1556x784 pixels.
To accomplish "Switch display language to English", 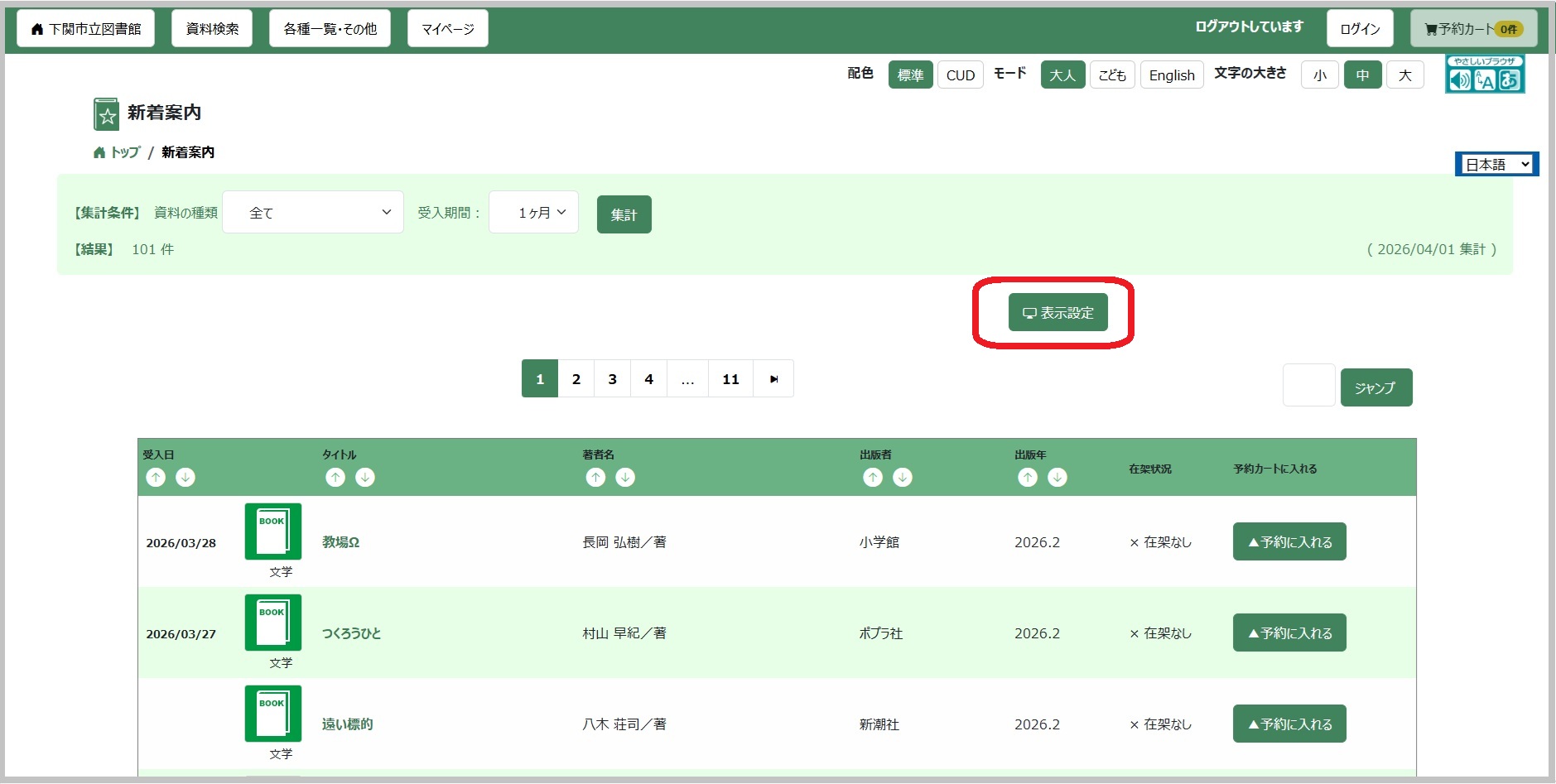I will pos(1172,75).
